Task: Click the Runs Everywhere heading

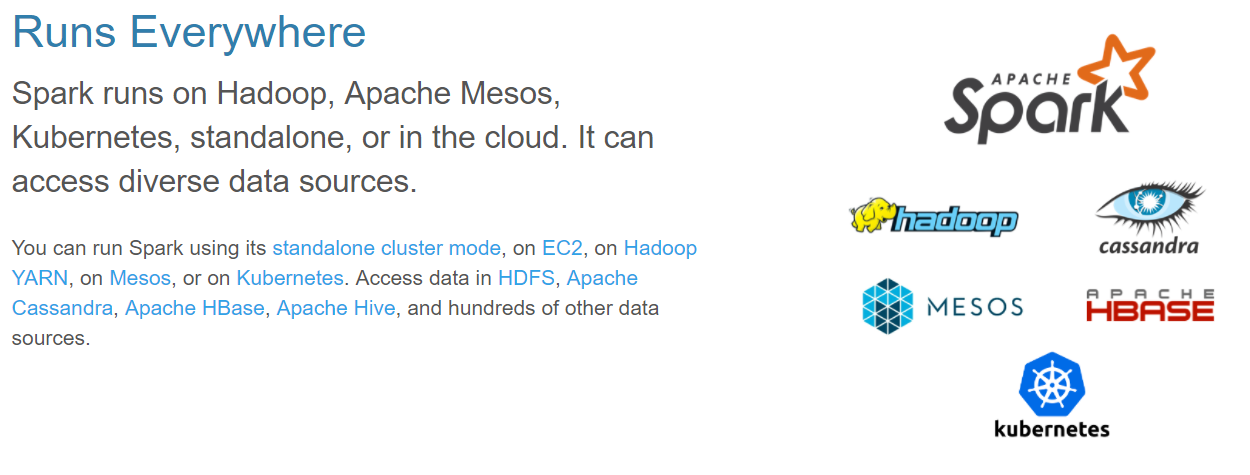Action: pos(189,33)
